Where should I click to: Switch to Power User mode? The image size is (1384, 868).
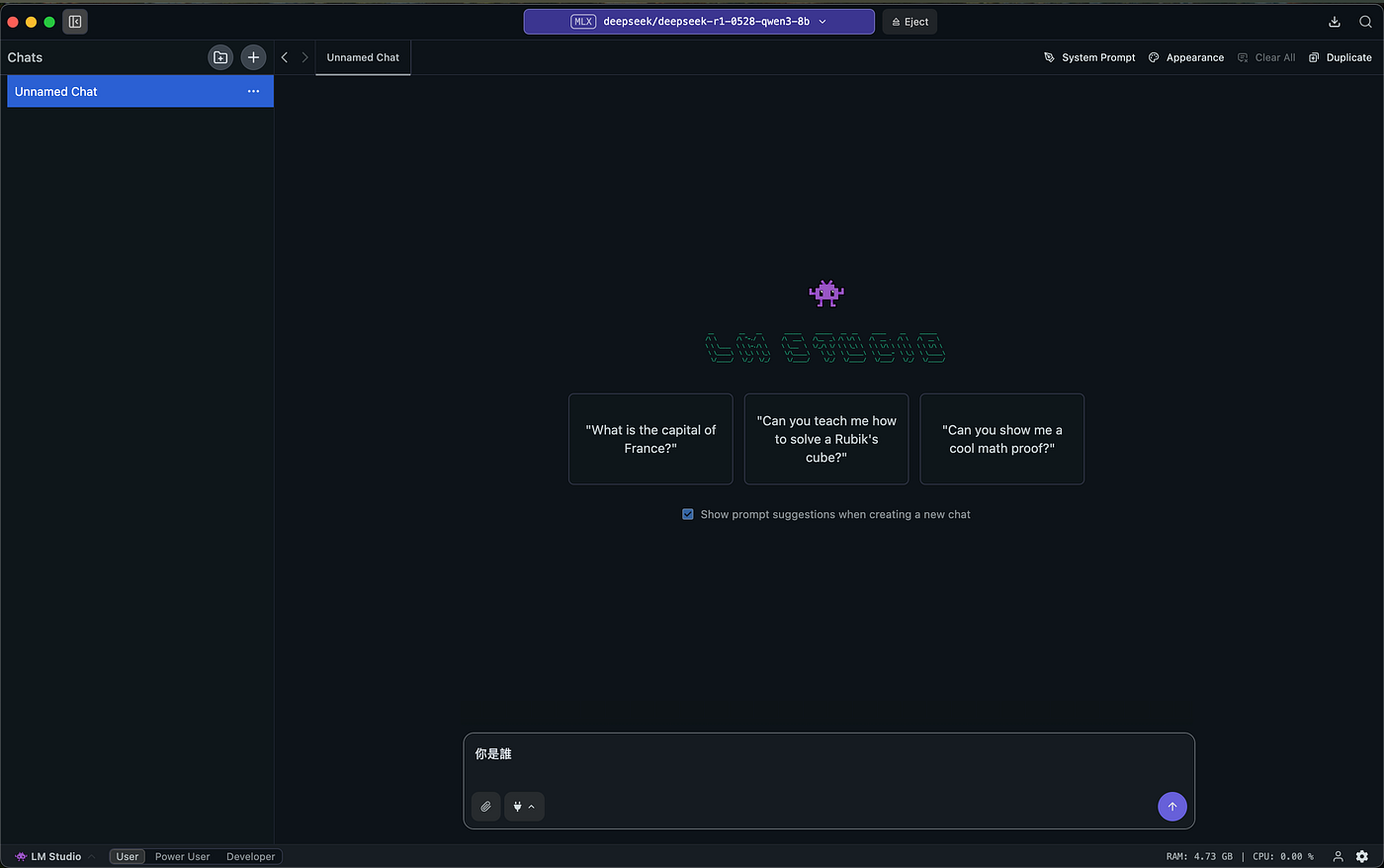(x=182, y=856)
